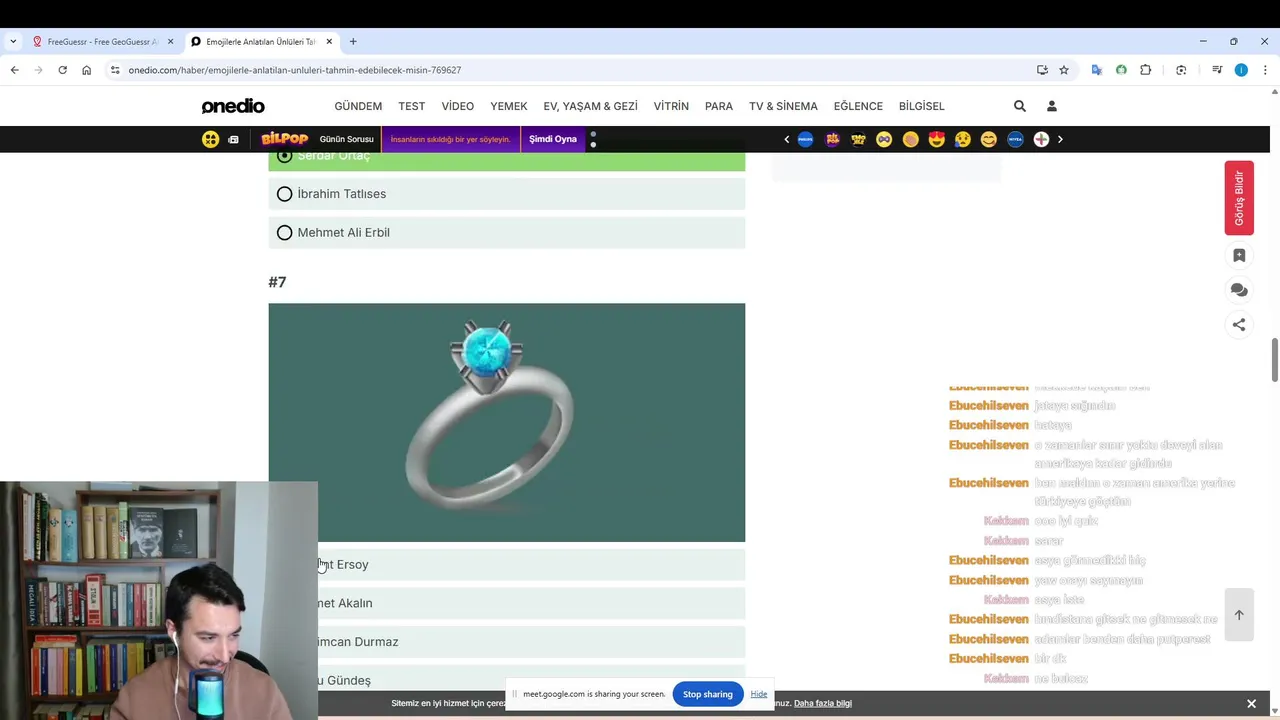Screen dimensions: 1280x720
Task: Install app icon in address bar
Action: point(1042,70)
